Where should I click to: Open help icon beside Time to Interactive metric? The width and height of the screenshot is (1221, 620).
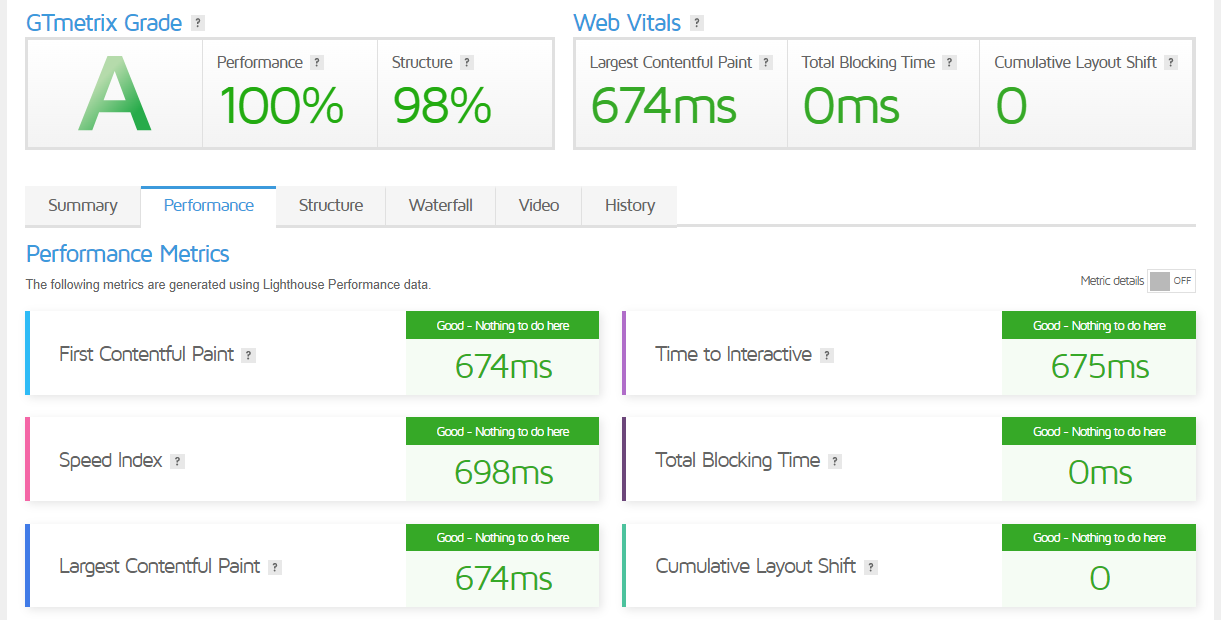(x=827, y=355)
